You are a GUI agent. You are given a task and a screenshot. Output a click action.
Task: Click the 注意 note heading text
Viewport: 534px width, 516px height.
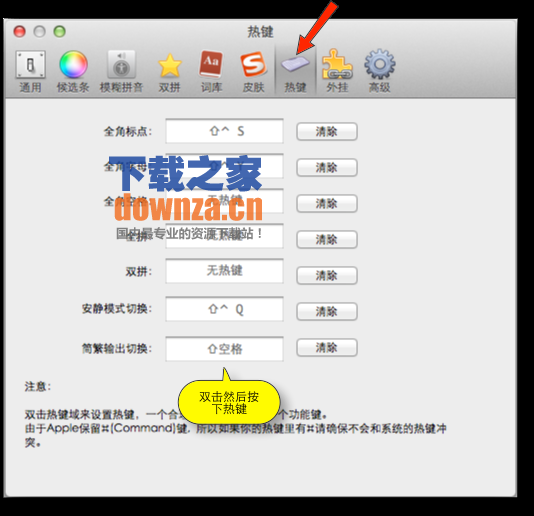37,387
